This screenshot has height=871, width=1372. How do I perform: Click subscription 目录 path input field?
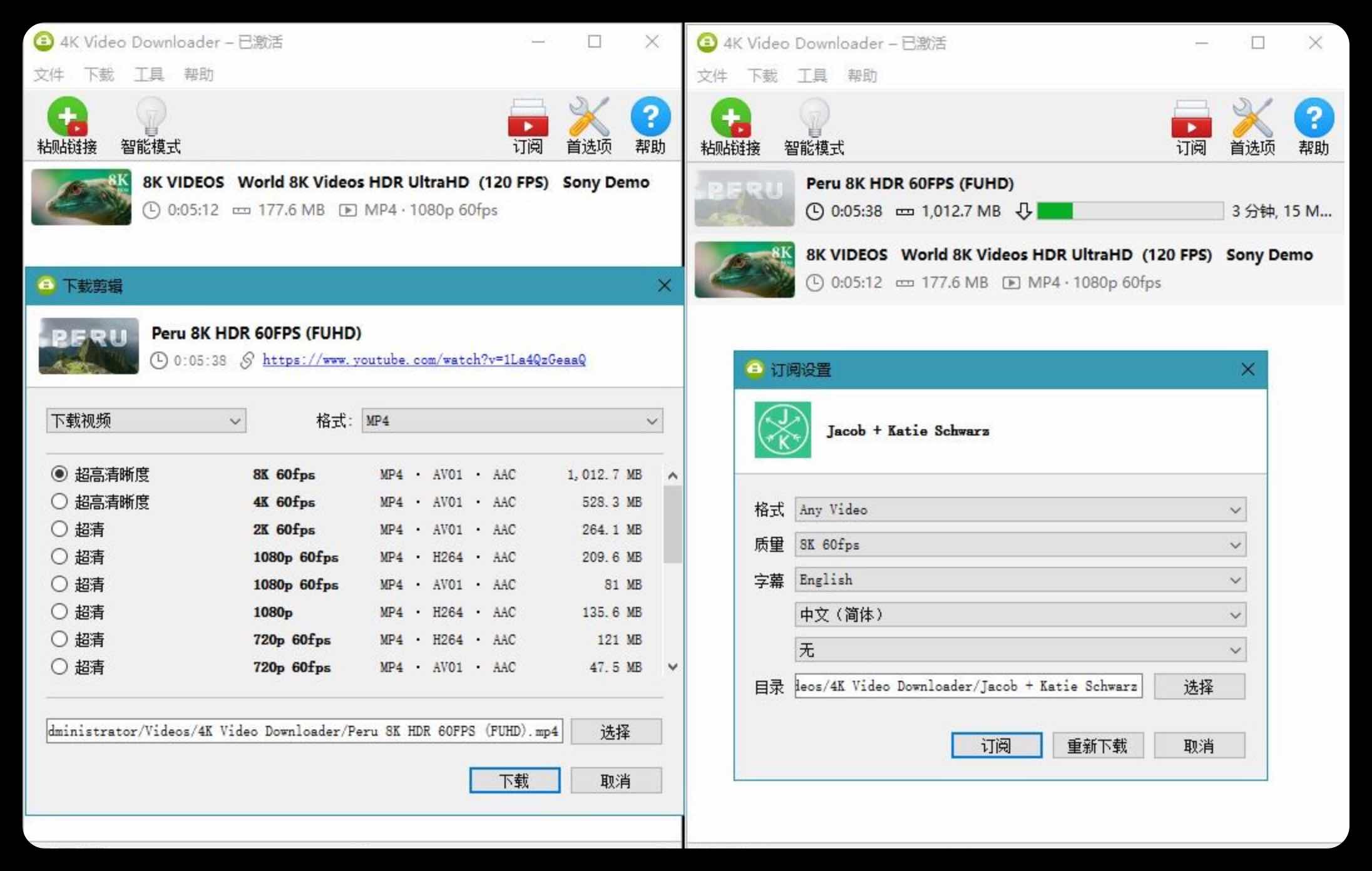(x=968, y=686)
